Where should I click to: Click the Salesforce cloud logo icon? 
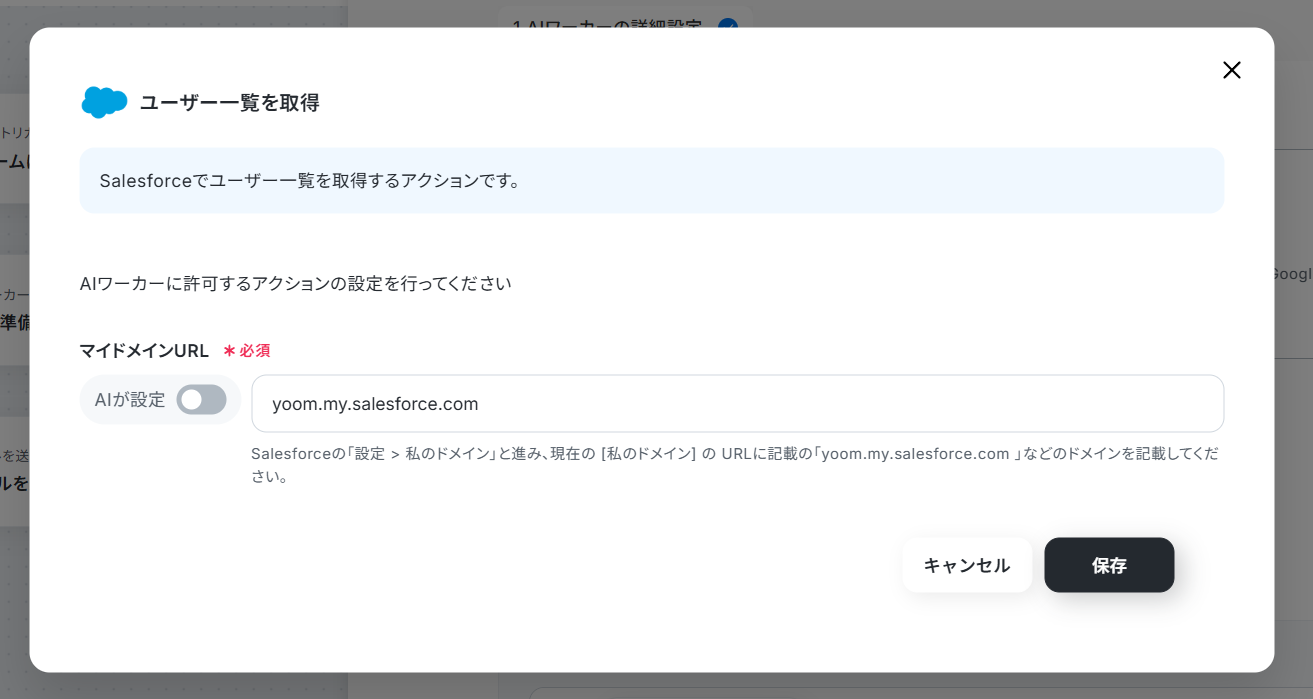tap(104, 102)
